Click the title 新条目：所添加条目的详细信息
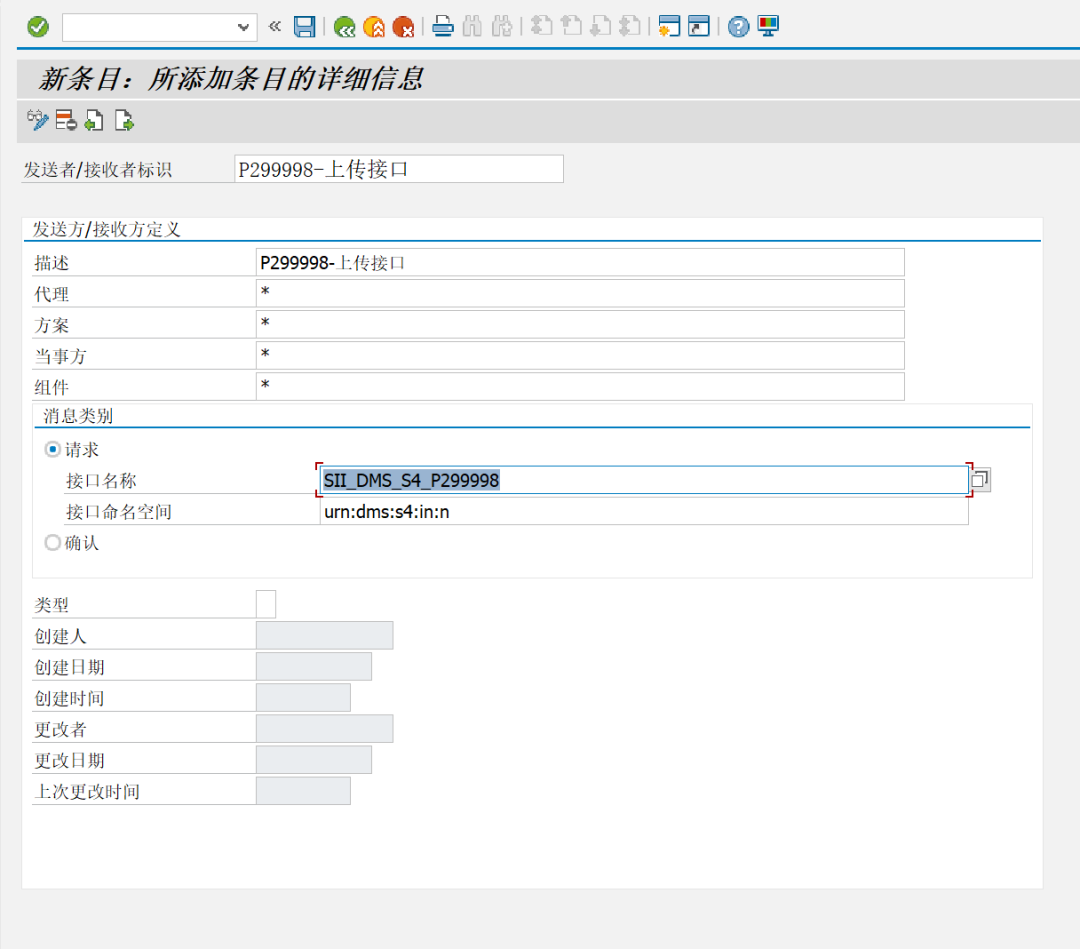1080x949 pixels. tap(231, 79)
